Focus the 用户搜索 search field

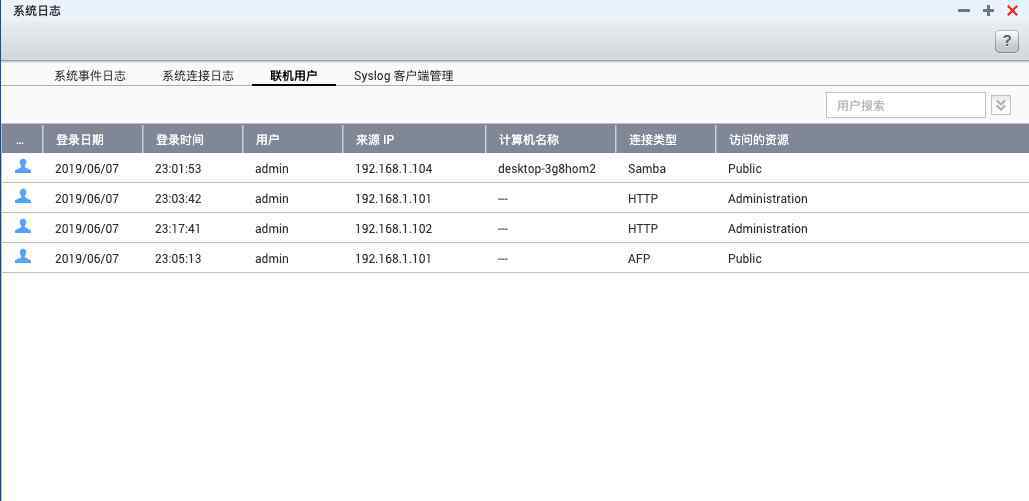tap(906, 105)
